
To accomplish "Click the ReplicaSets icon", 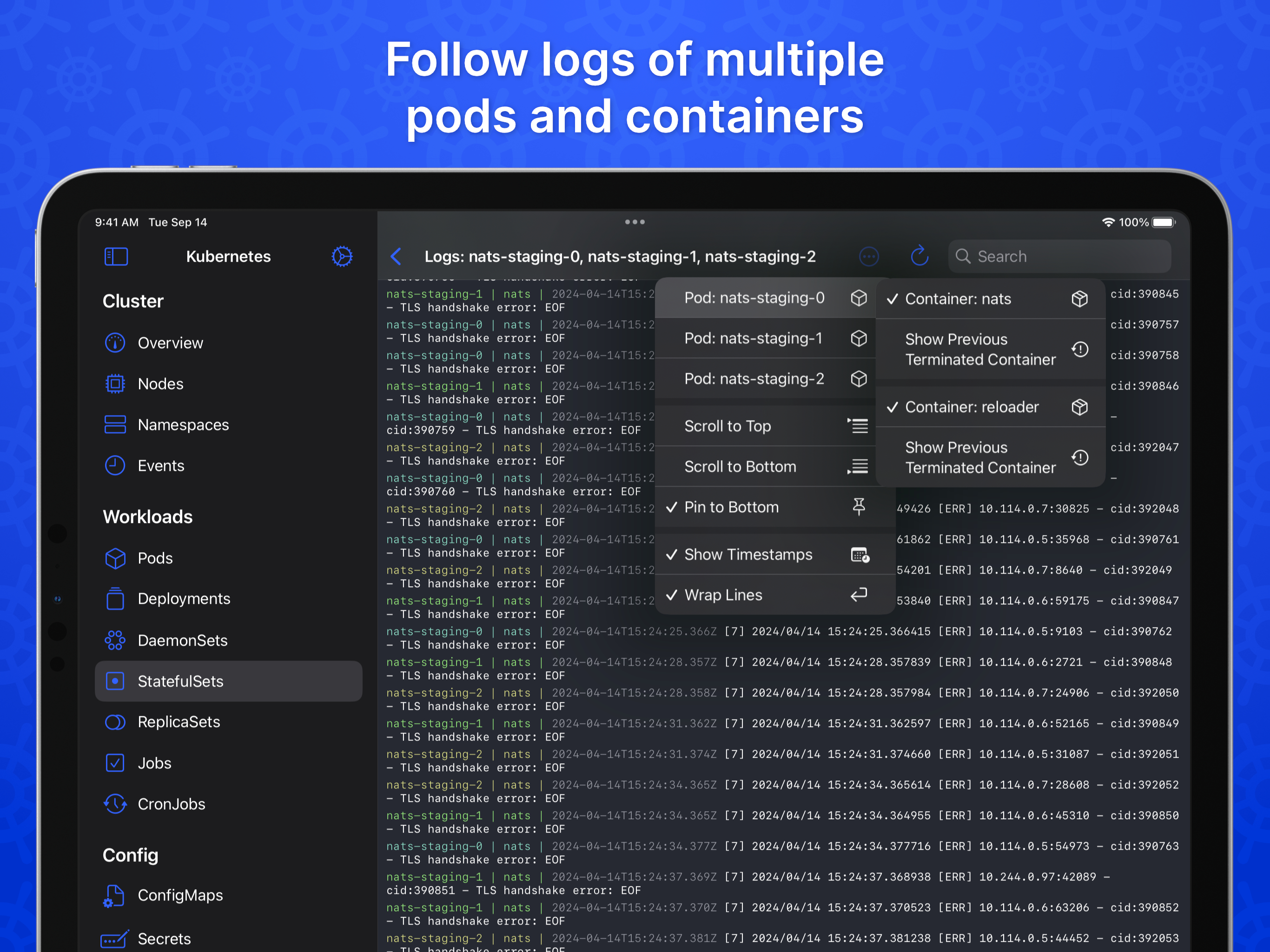I will pyautogui.click(x=115, y=722).
